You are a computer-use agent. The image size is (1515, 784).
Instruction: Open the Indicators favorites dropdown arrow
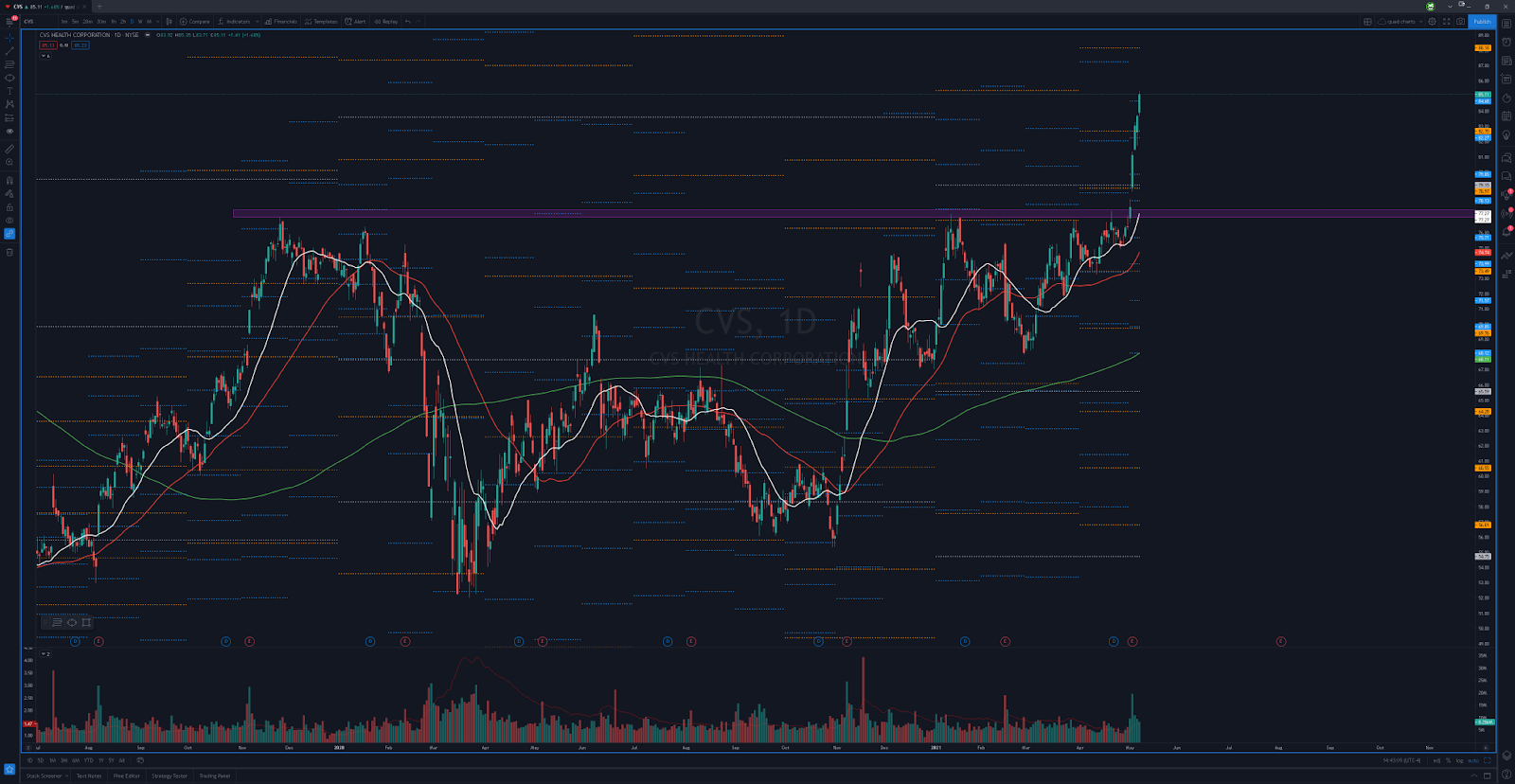[257, 22]
